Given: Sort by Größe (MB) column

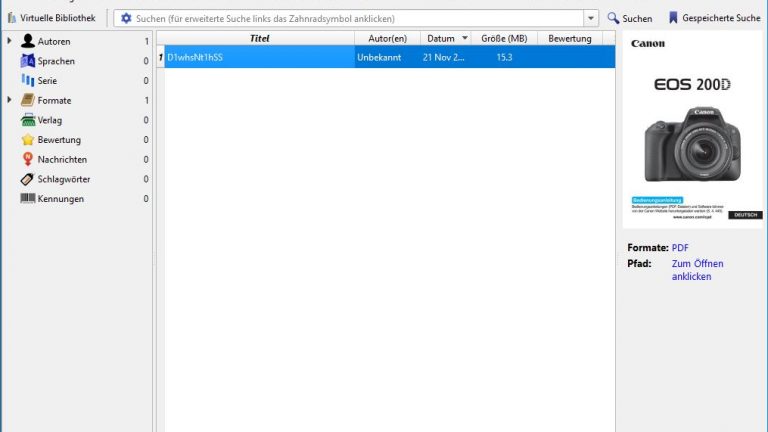Looking at the screenshot, I should [x=504, y=38].
